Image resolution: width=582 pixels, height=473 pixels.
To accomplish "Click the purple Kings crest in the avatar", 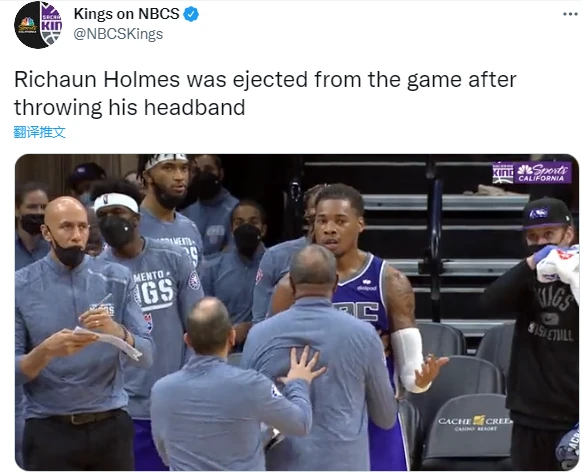I will tap(51, 24).
